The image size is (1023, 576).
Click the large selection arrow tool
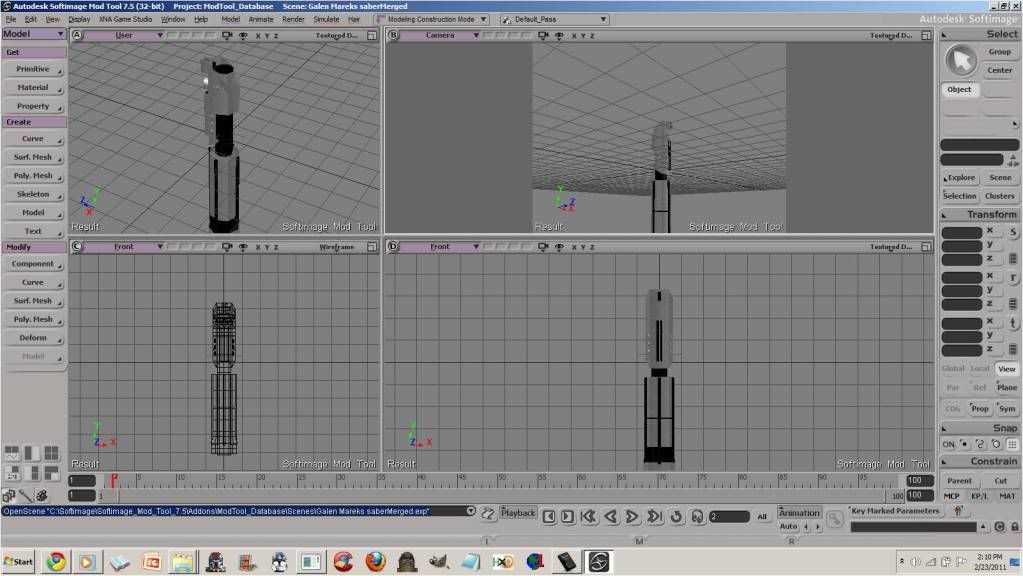coord(960,60)
